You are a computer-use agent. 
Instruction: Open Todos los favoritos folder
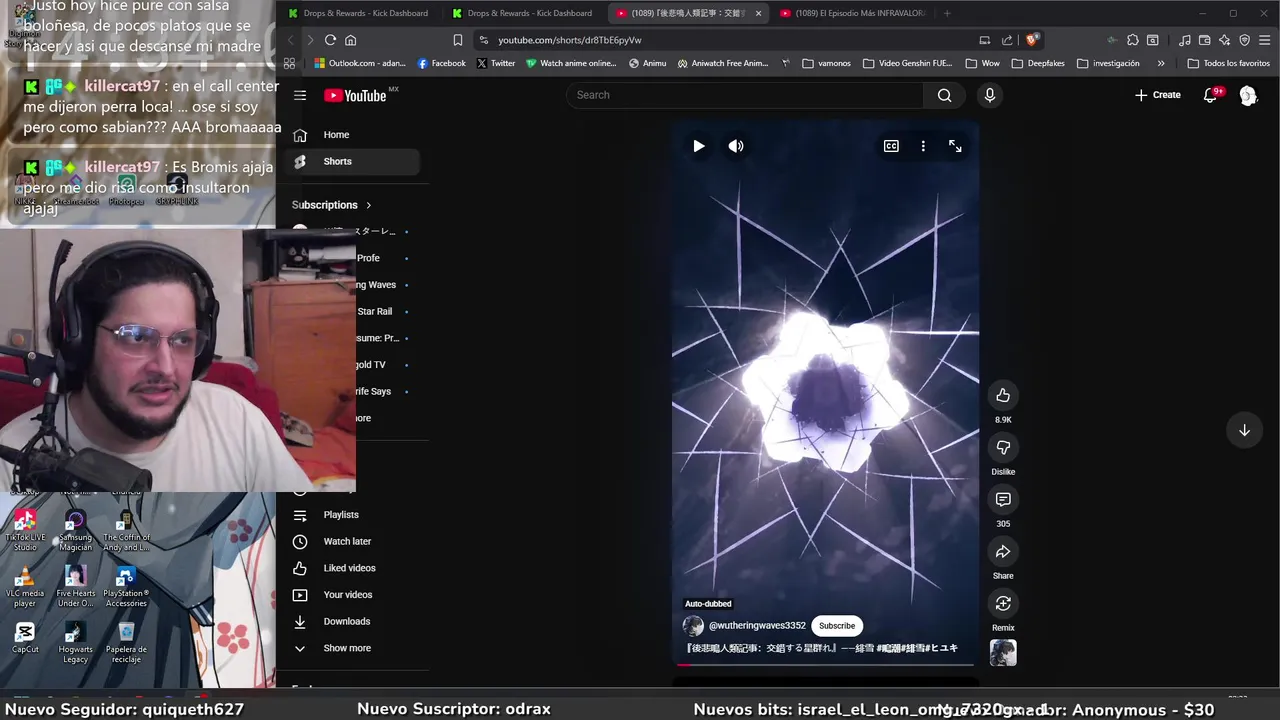point(1229,63)
